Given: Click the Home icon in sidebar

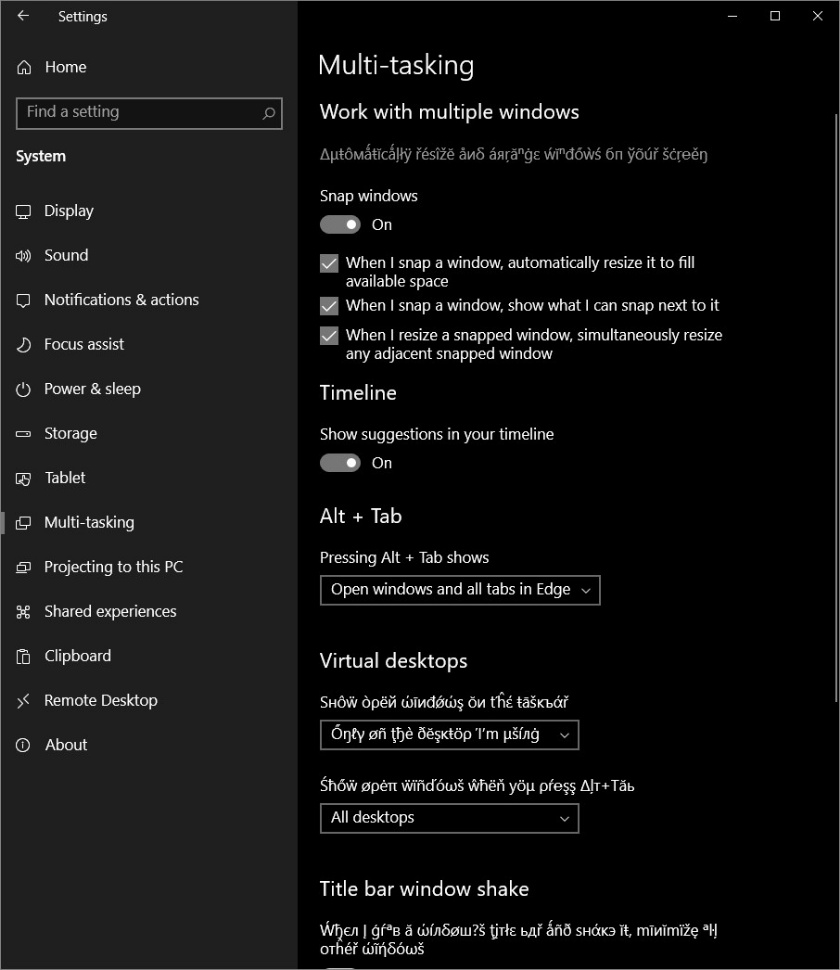Looking at the screenshot, I should point(24,67).
